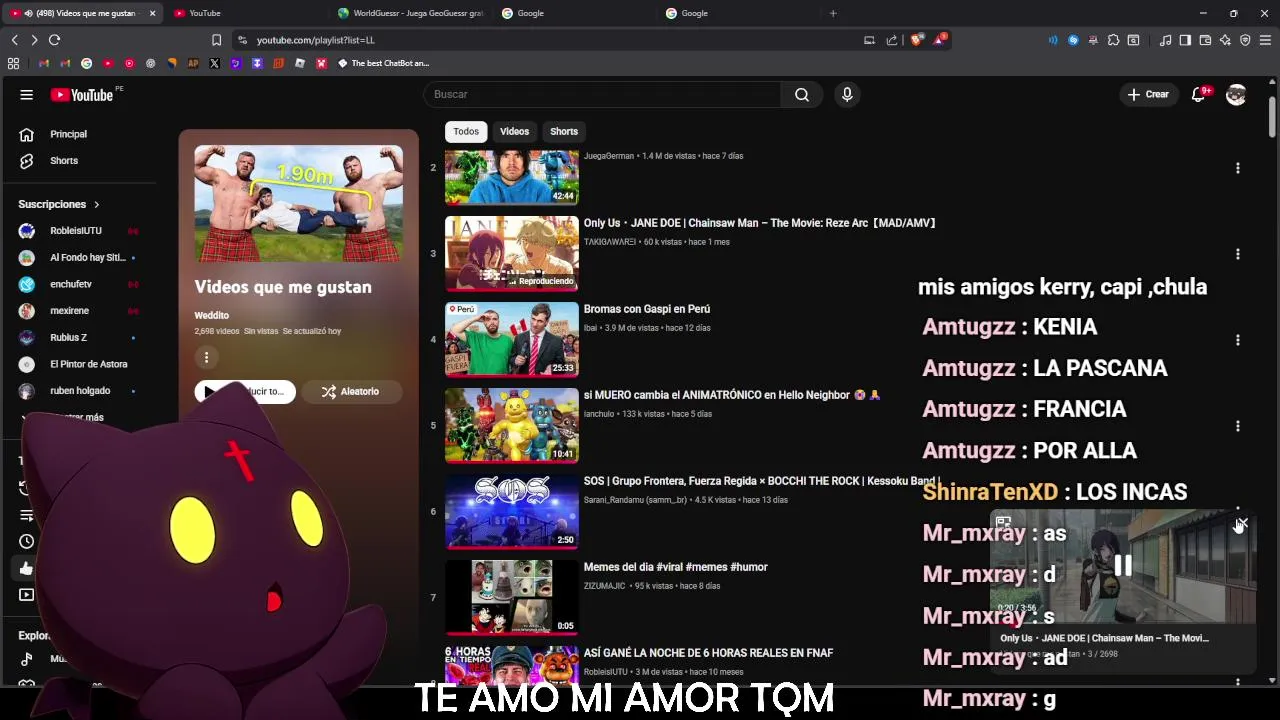This screenshot has height=720, width=1280.
Task: Select the Todos filter chip
Action: pos(466,131)
